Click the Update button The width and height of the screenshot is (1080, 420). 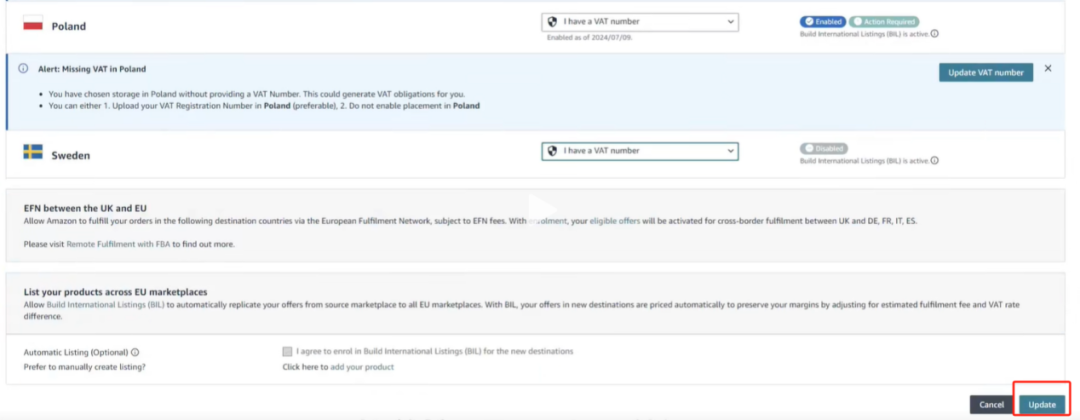1042,405
